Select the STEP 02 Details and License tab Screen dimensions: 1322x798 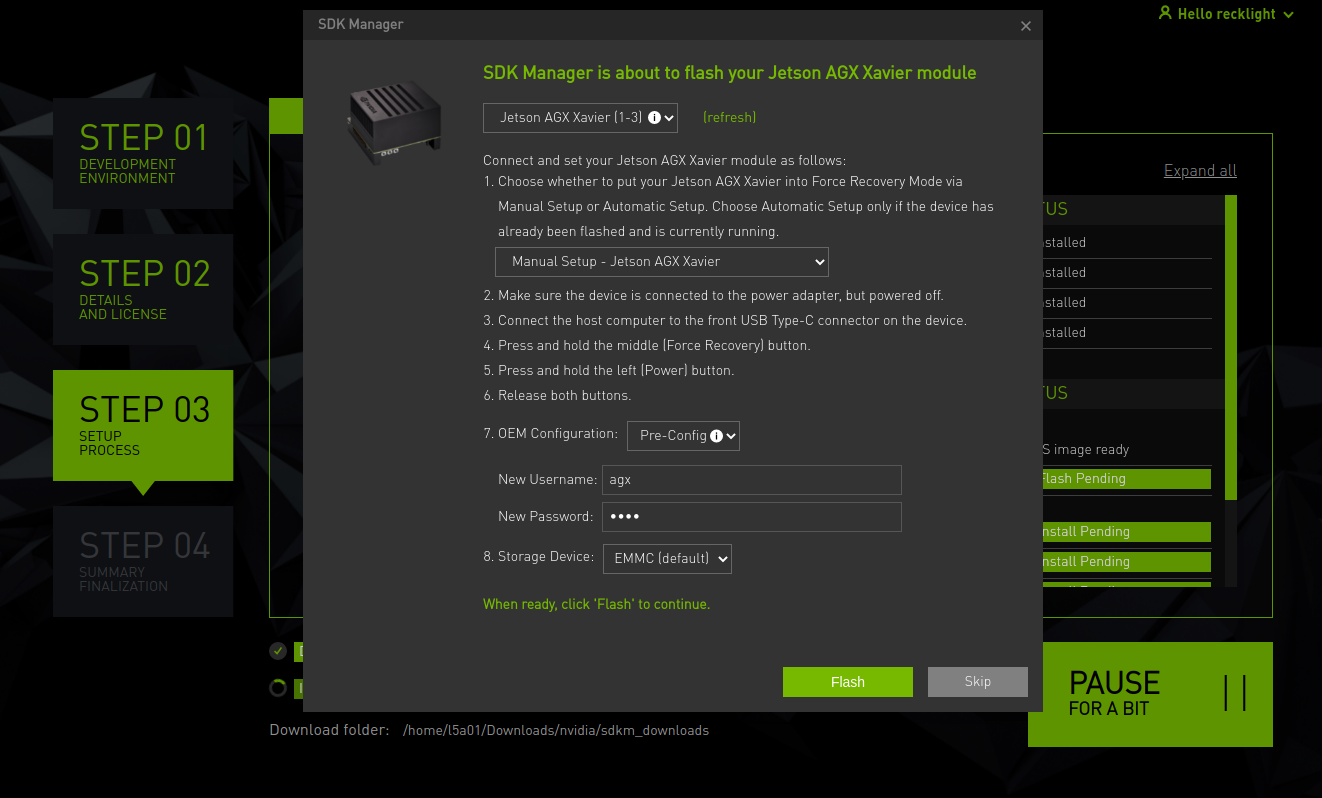[142, 288]
